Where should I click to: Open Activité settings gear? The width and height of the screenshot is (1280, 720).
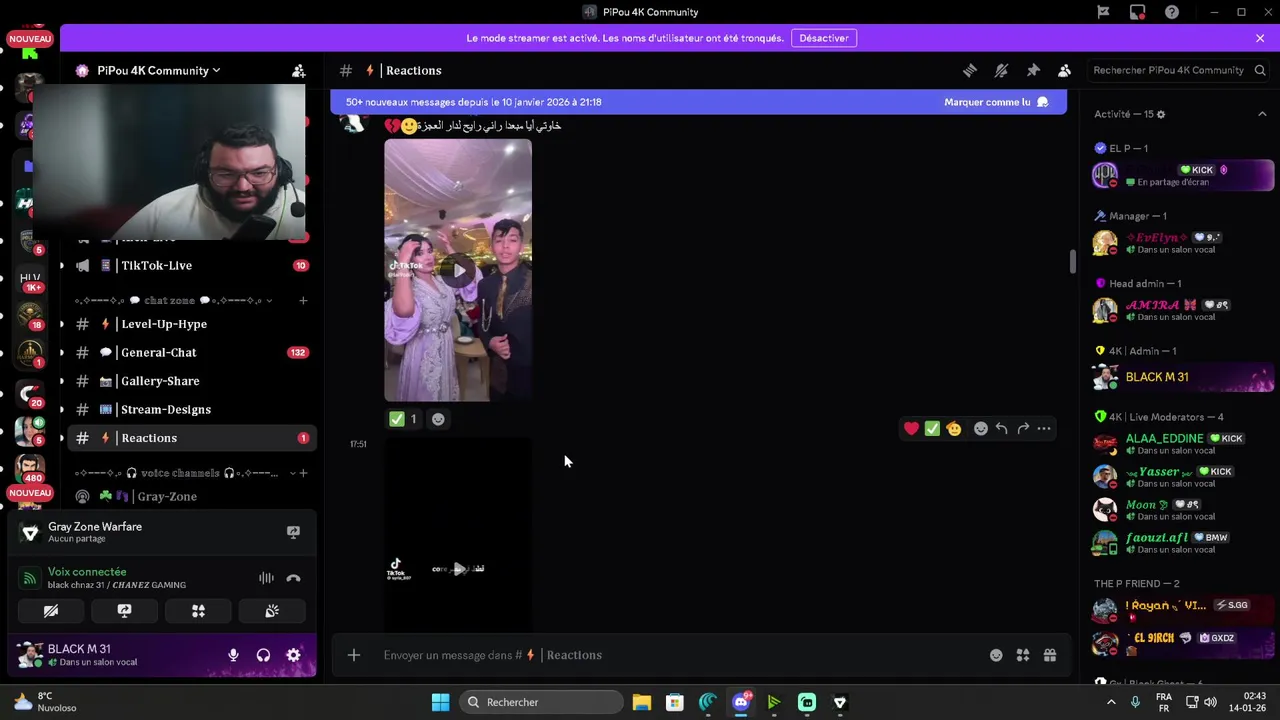tap(1161, 114)
